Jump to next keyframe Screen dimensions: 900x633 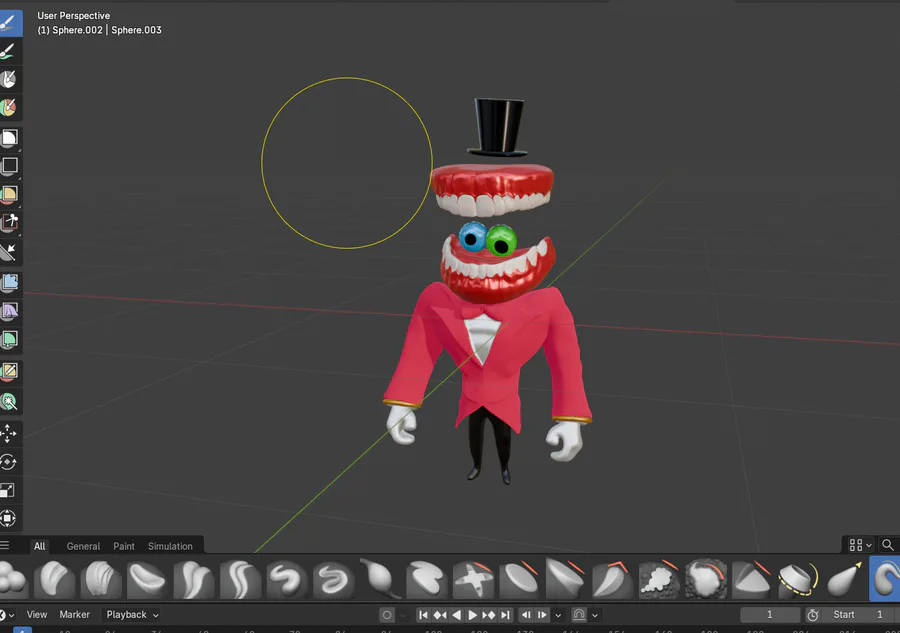coord(488,615)
